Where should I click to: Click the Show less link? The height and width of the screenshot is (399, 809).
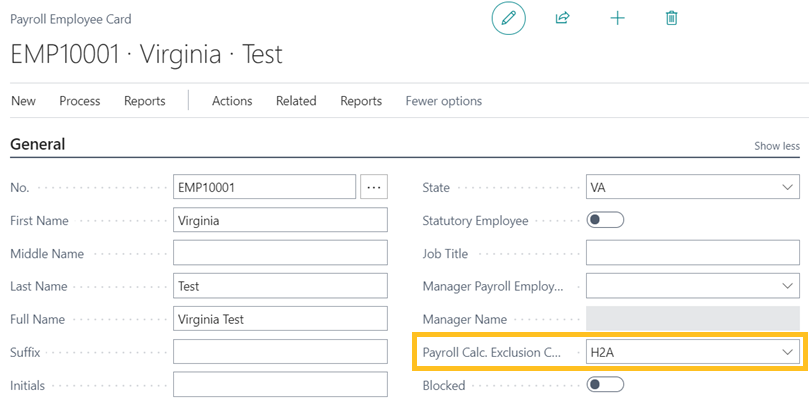[x=777, y=146]
